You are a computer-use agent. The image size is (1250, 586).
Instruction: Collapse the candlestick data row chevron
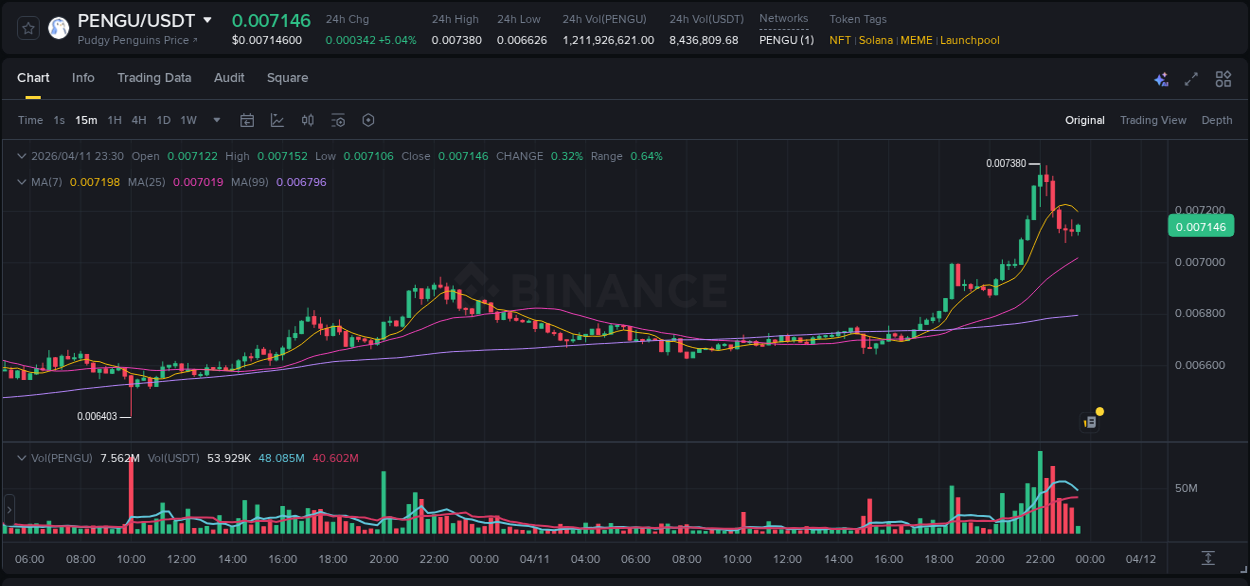tap(22, 156)
